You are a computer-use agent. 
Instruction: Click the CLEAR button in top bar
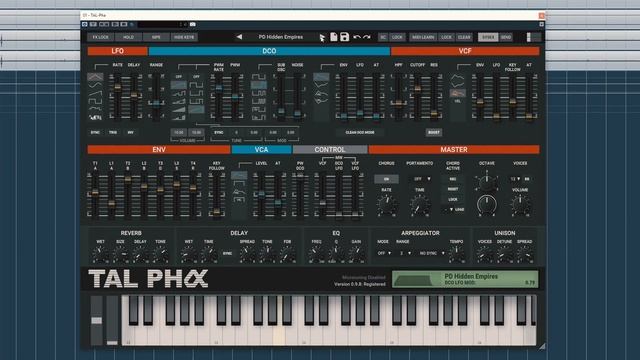click(464, 37)
